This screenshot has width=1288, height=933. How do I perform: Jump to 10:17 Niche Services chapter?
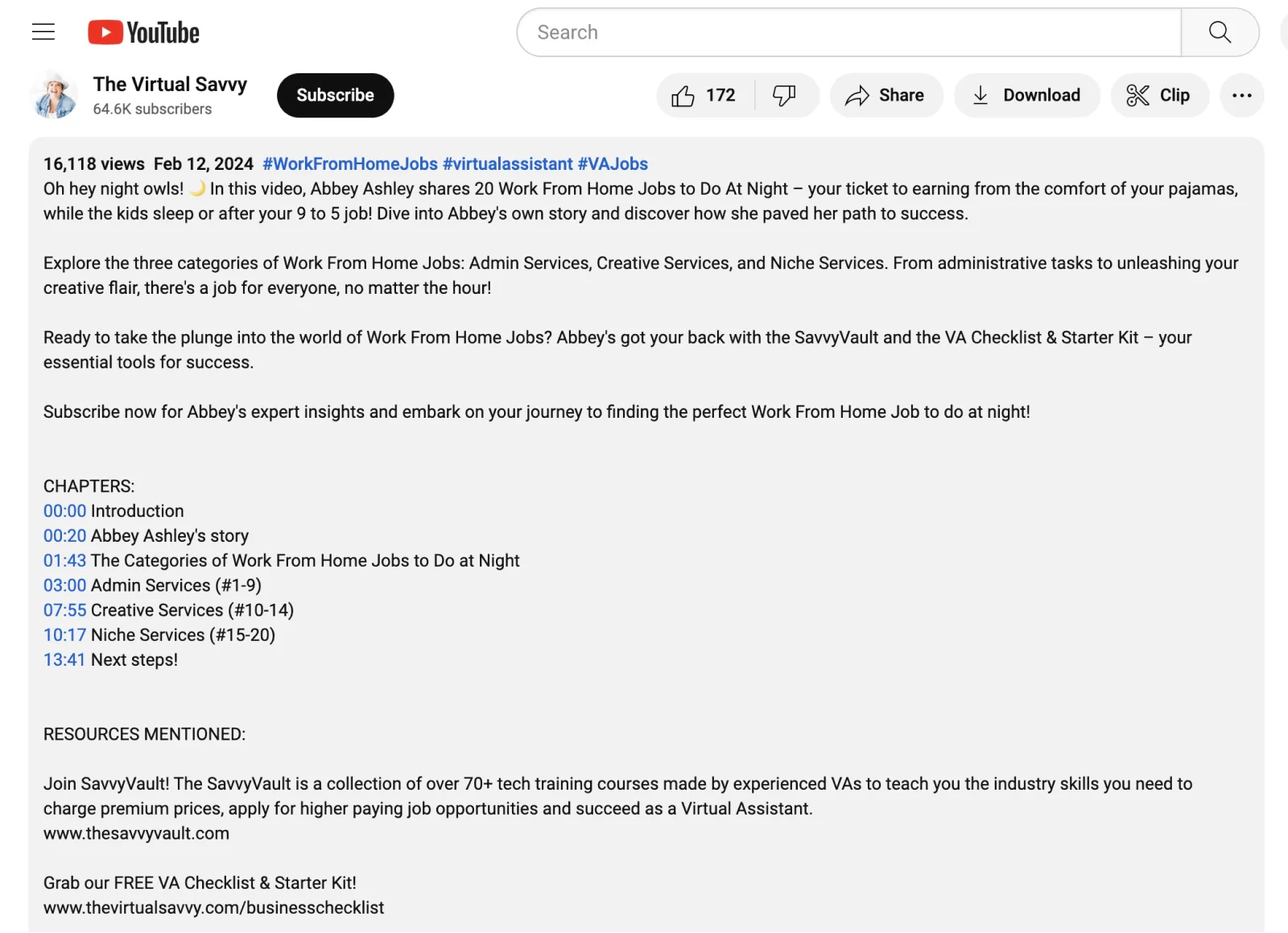pyautogui.click(x=64, y=635)
